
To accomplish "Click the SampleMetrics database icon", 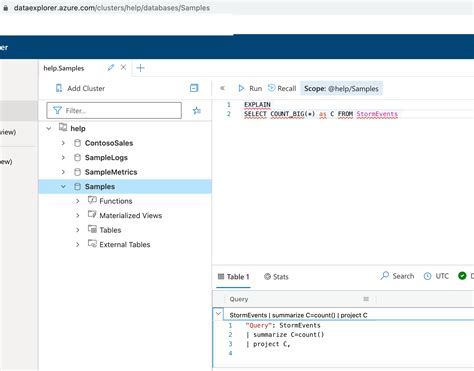I will (77, 172).
